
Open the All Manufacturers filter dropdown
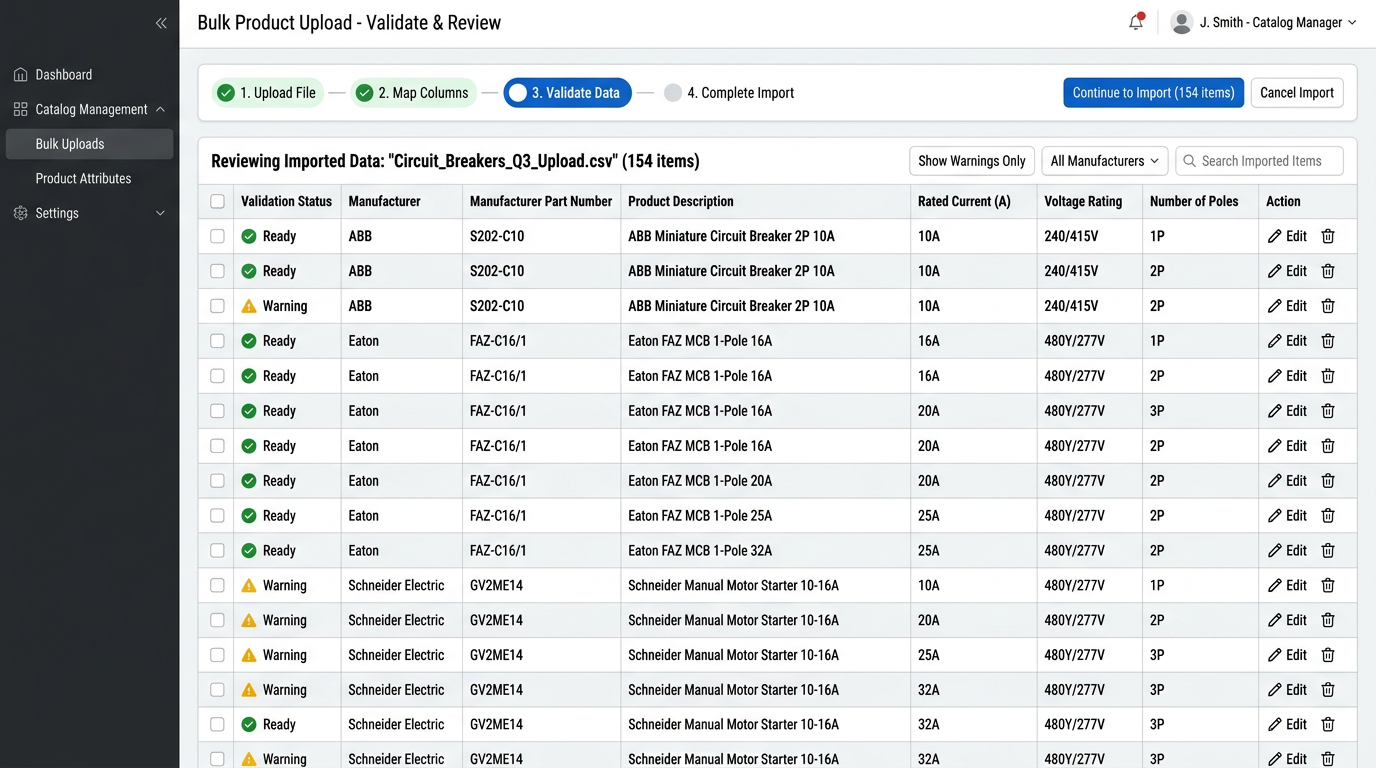1104,161
